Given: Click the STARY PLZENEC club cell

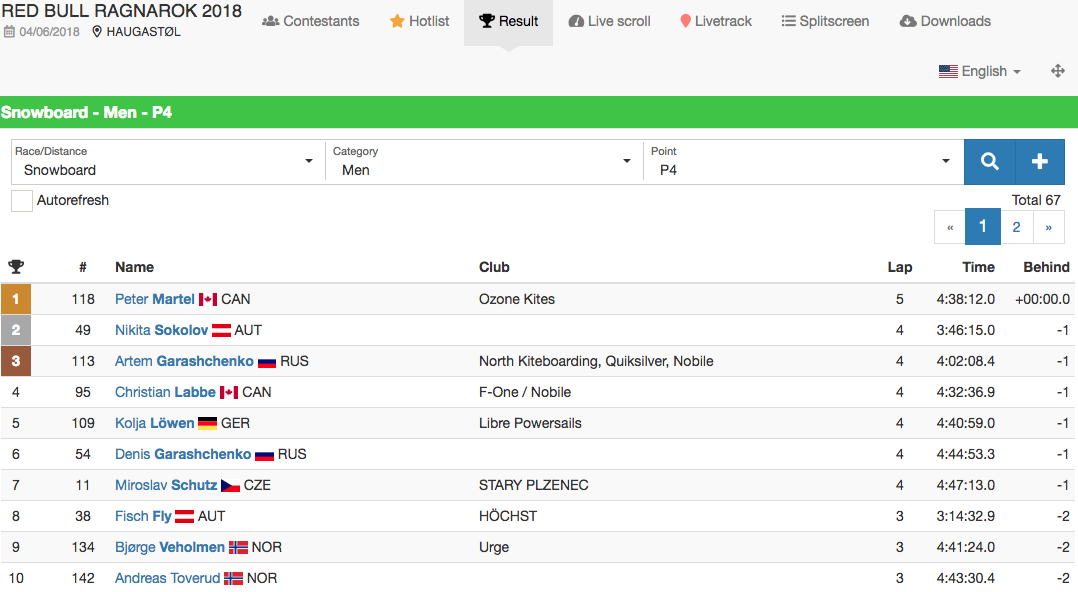Looking at the screenshot, I should click(534, 485).
